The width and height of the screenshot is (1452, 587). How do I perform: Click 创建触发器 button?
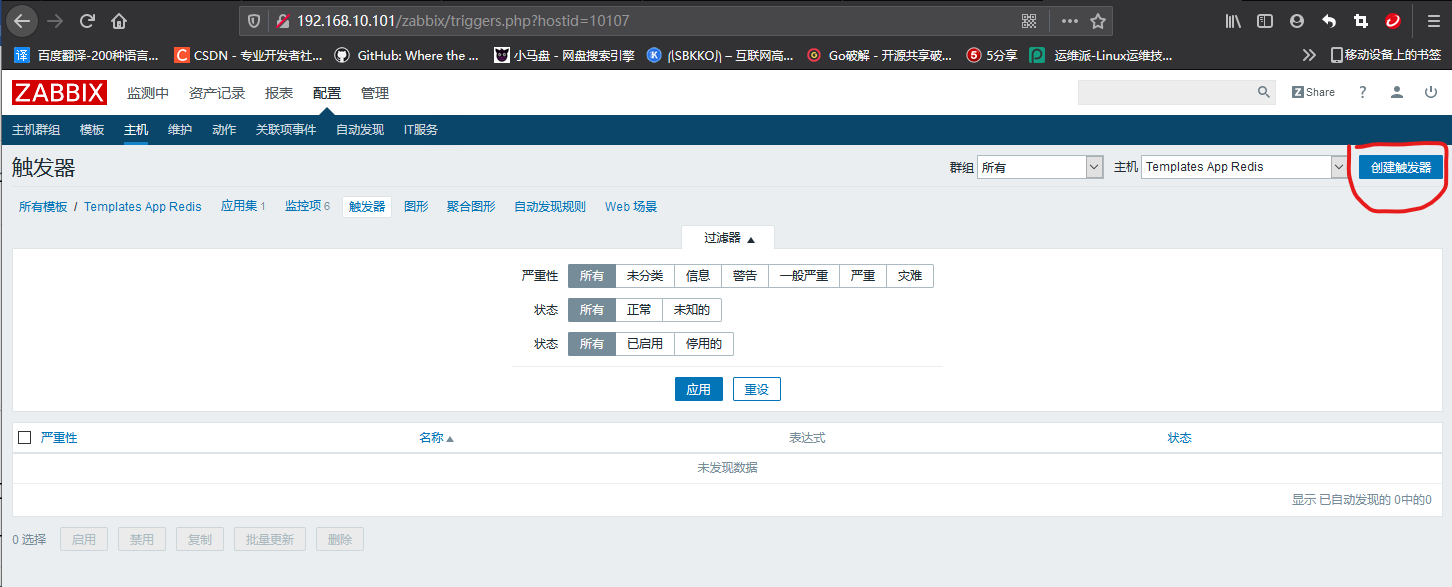(x=1401, y=167)
